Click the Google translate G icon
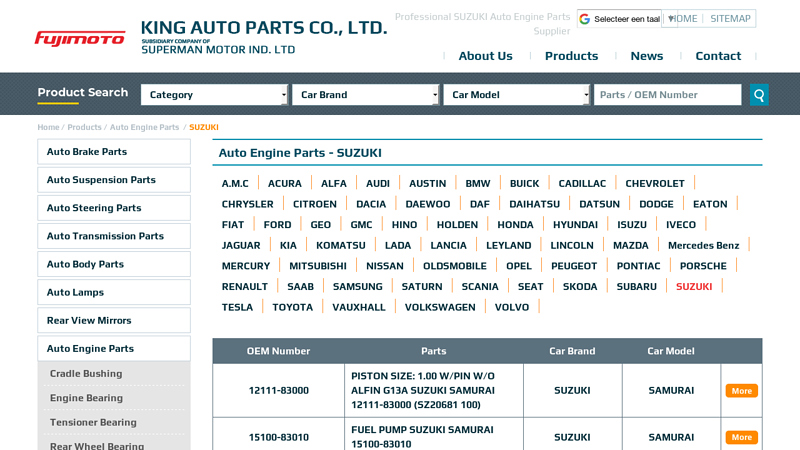The height and width of the screenshot is (450, 800). 585,19
